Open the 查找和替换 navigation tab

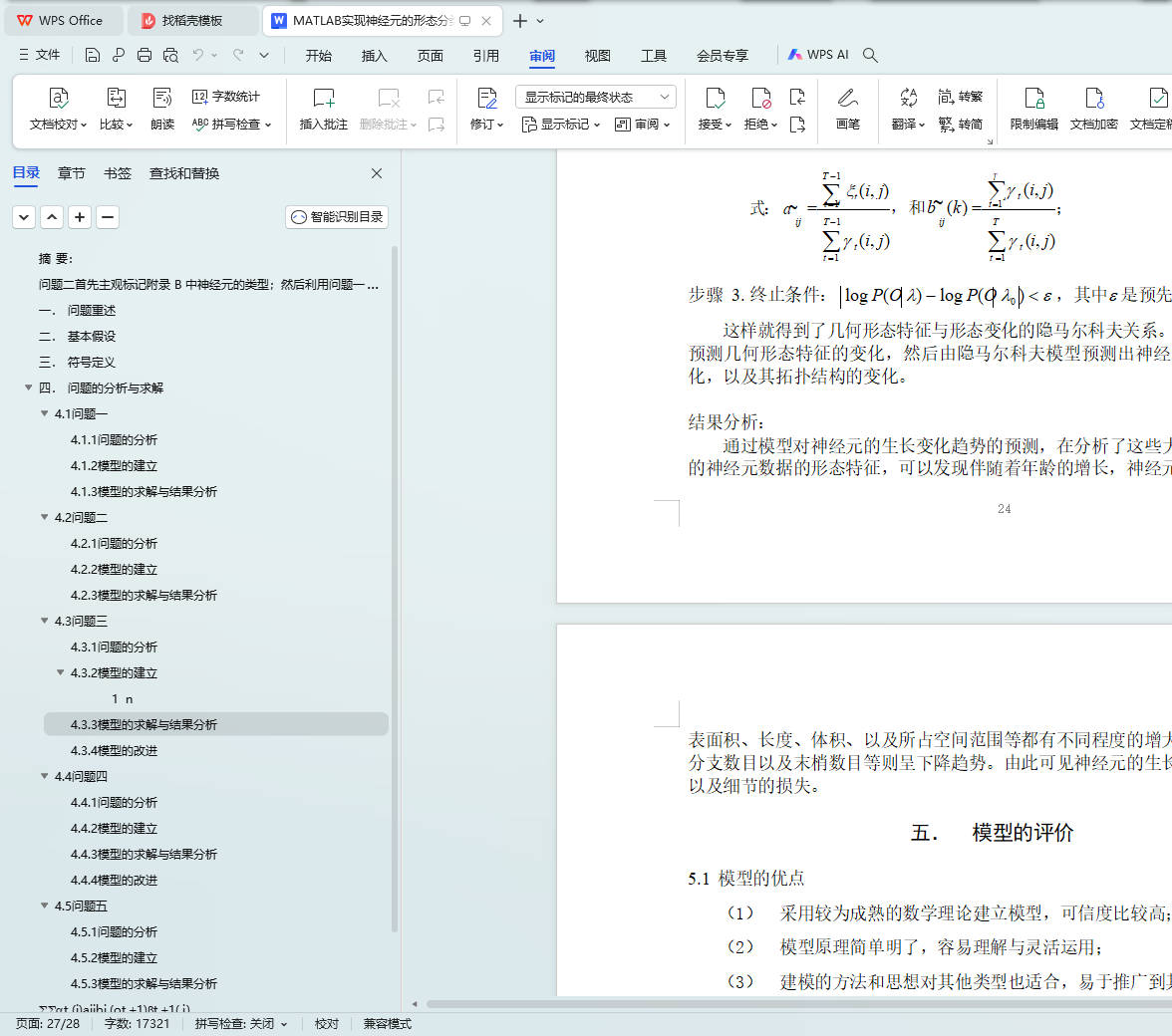tap(183, 173)
